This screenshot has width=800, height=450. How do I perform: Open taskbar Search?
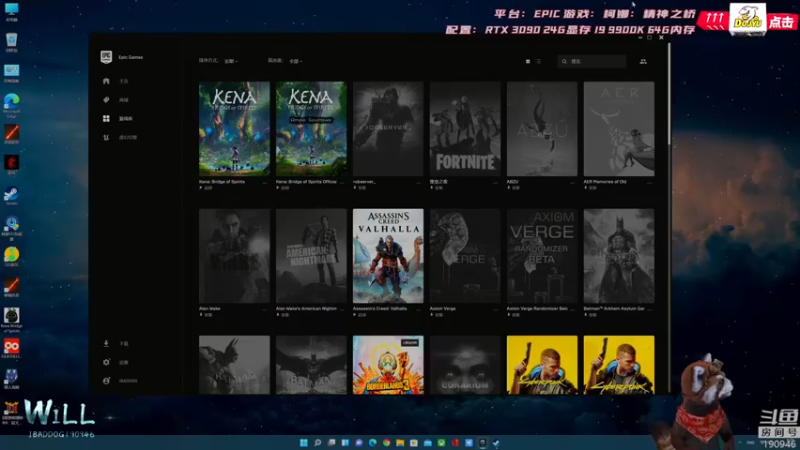(x=317, y=442)
